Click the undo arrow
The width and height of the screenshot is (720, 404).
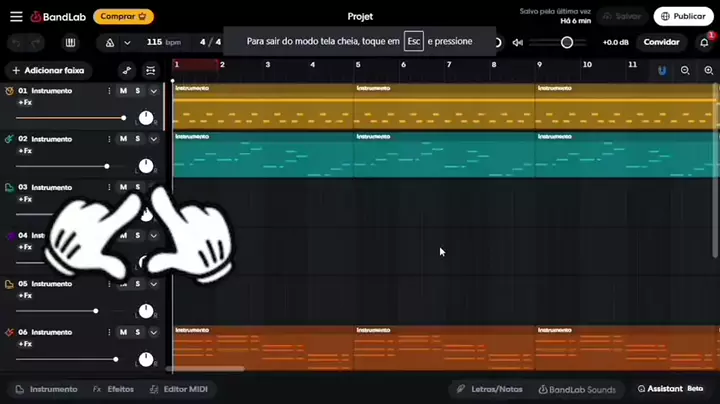[x=17, y=43]
